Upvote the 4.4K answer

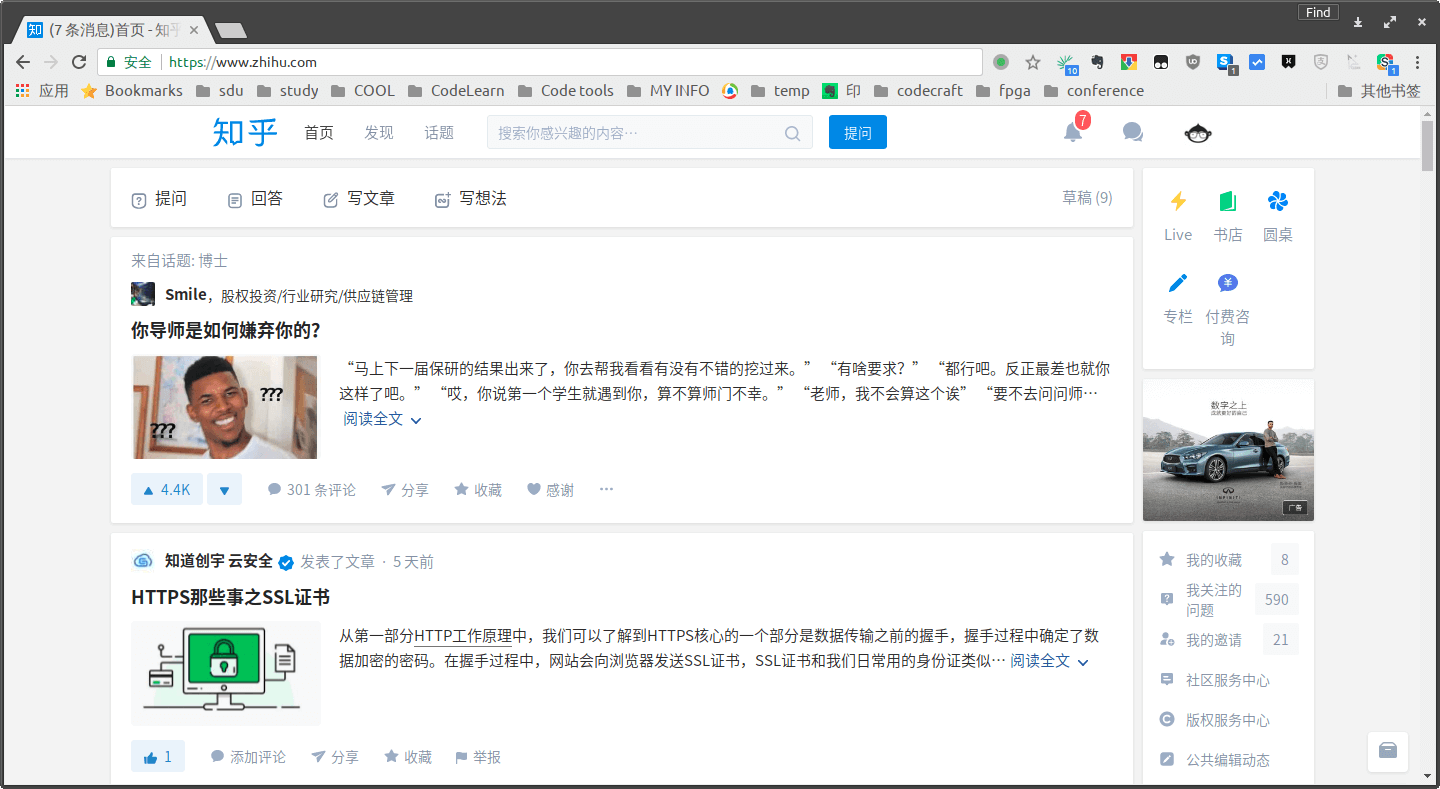[x=166, y=489]
